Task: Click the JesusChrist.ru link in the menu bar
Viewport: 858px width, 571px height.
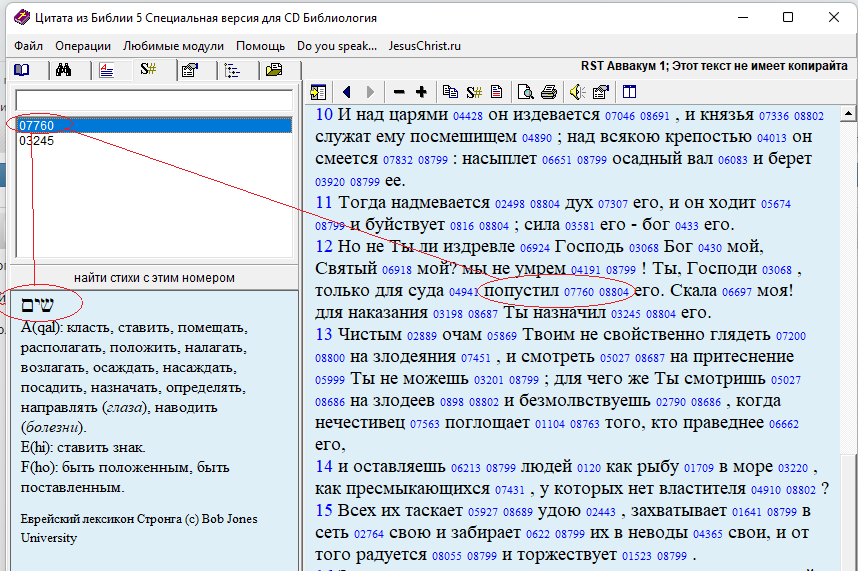Action: click(425, 46)
